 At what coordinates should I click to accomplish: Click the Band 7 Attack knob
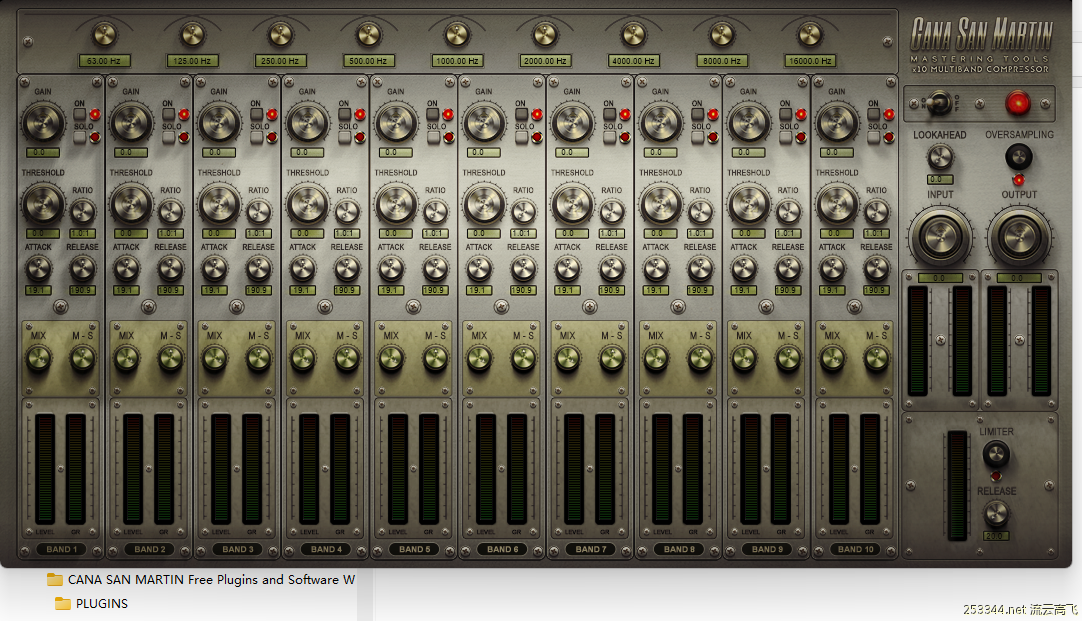click(x=568, y=268)
